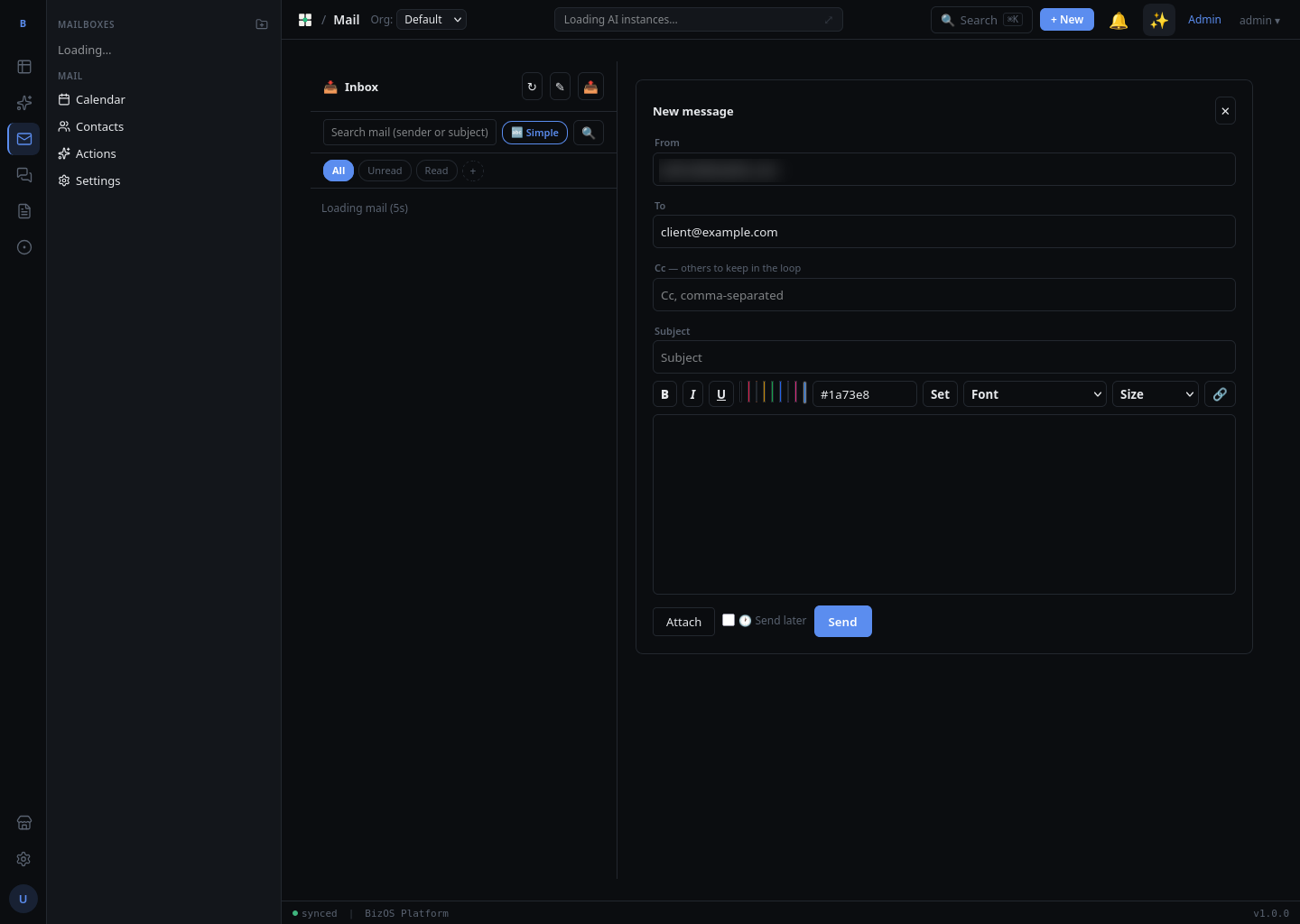Open the documents icon in left rail

click(24, 211)
